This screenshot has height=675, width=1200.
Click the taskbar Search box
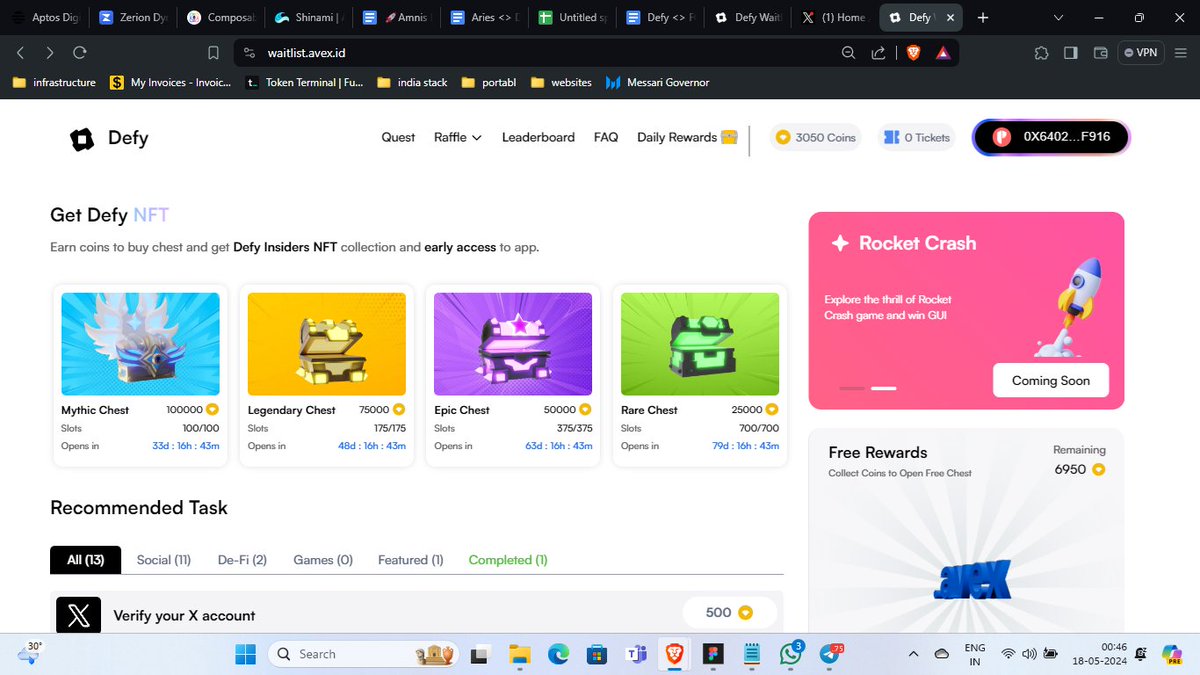(x=364, y=654)
